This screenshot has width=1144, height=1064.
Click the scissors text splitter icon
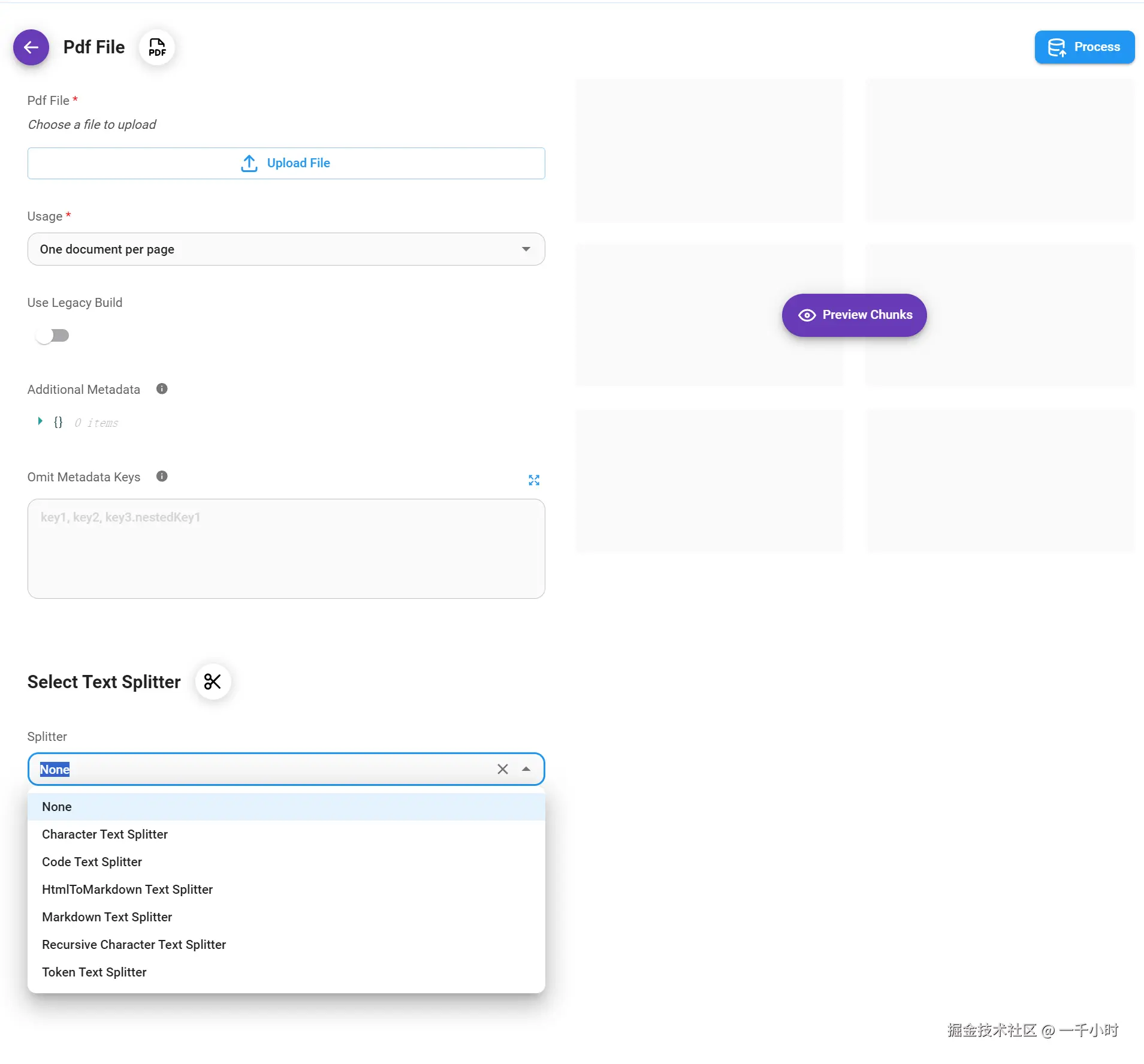(x=213, y=682)
